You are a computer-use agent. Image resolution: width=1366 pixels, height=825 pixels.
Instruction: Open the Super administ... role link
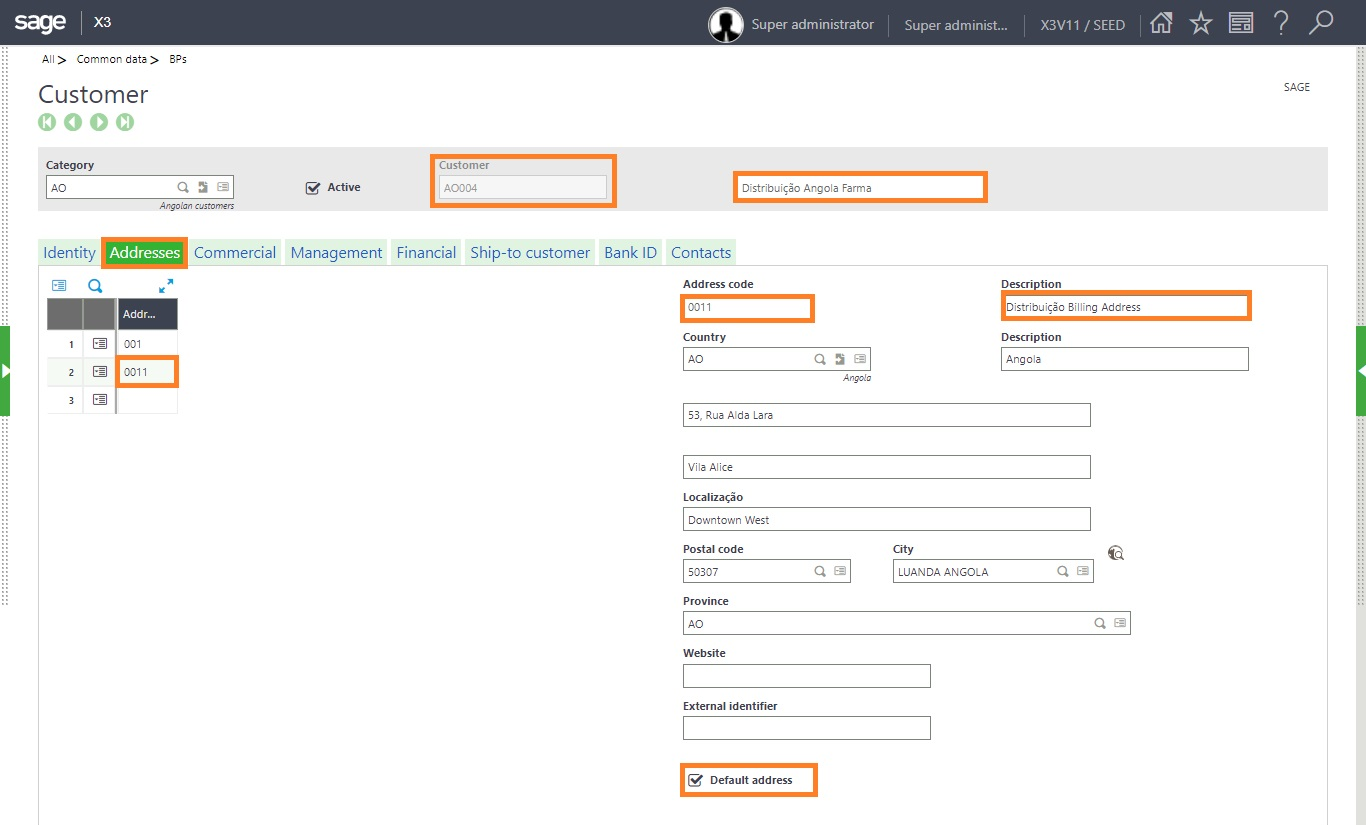(956, 25)
